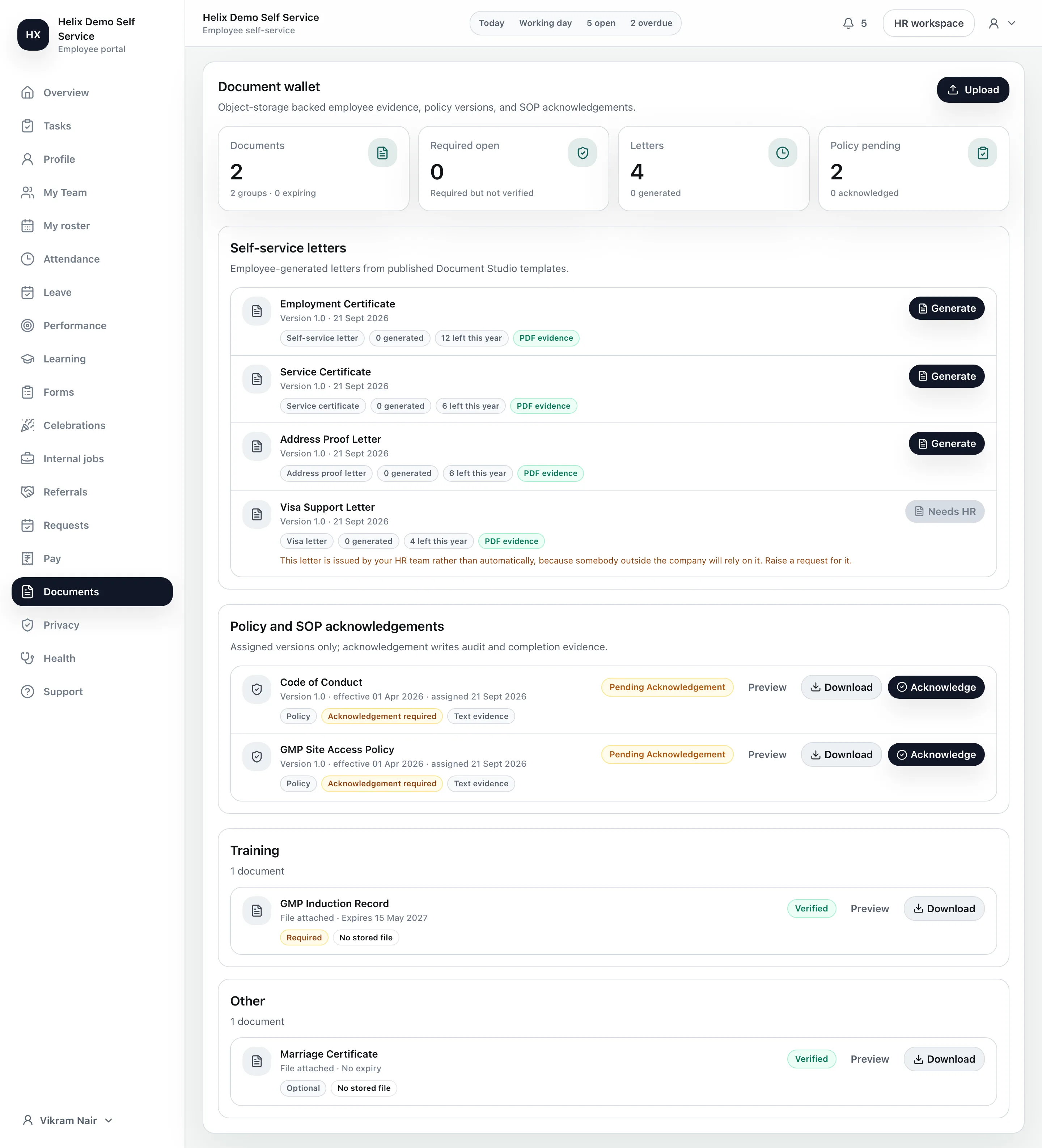Click the notification bell icon
1042x1148 pixels.
click(848, 24)
